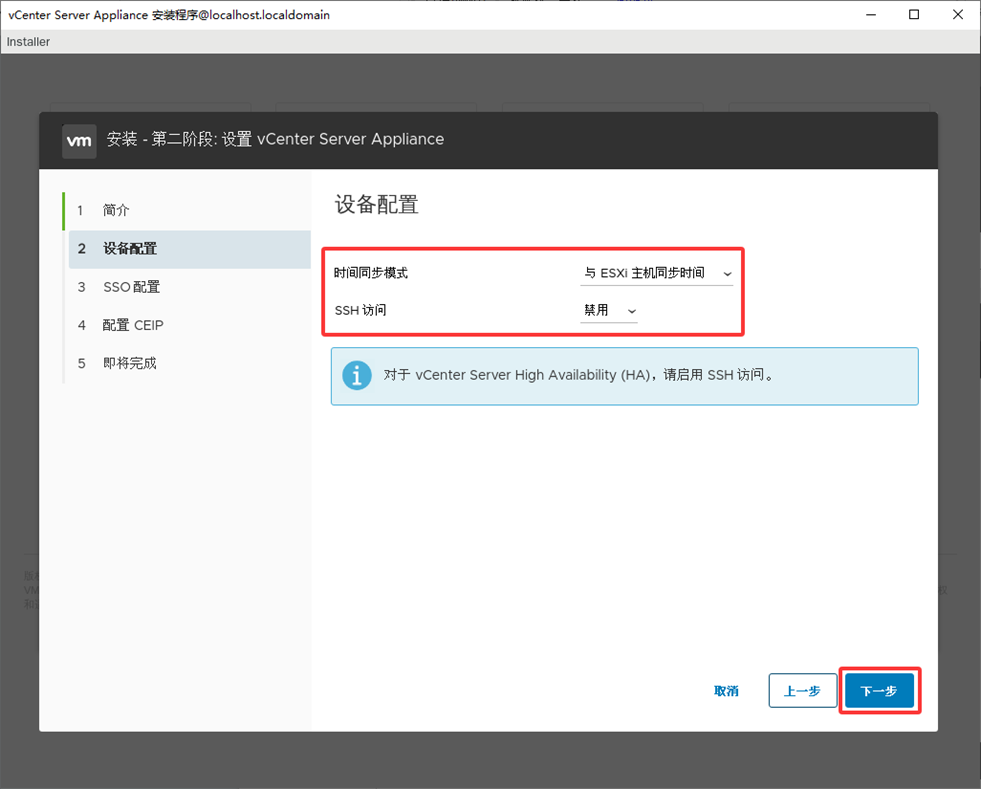Open step 5 即将完成

click(x=130, y=363)
